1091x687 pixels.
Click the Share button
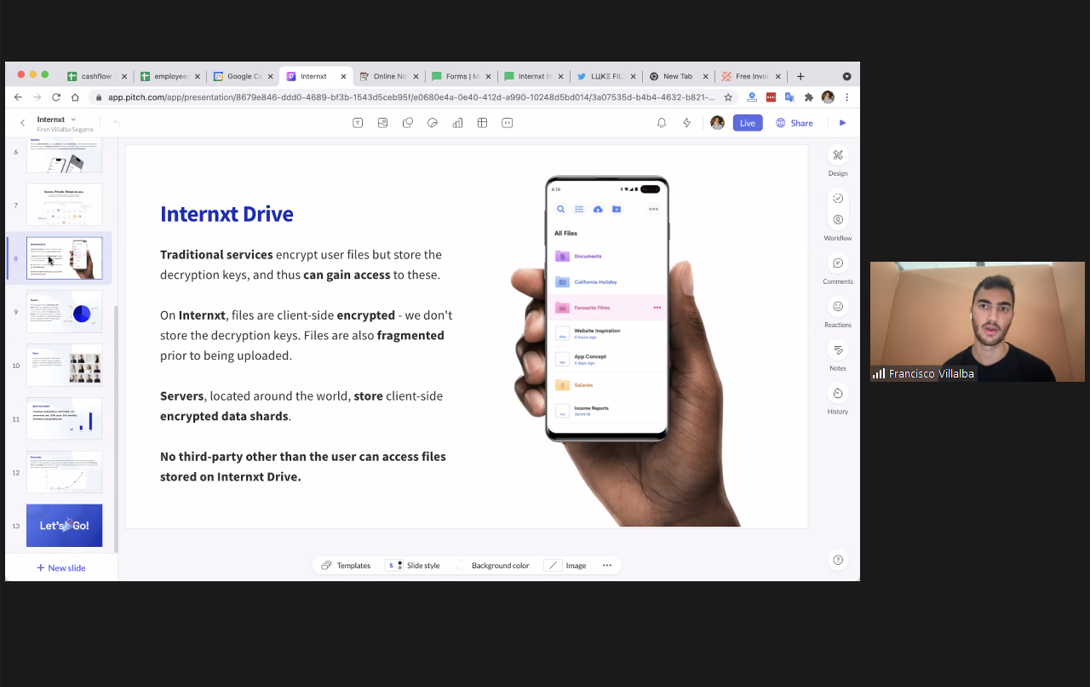pos(795,123)
